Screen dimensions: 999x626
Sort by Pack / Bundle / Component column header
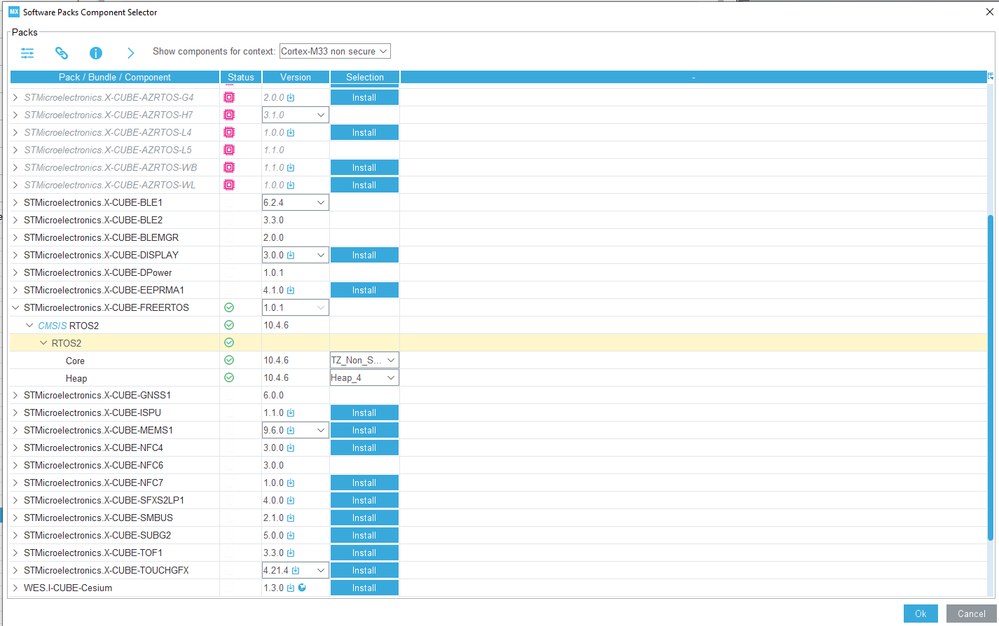(115, 77)
